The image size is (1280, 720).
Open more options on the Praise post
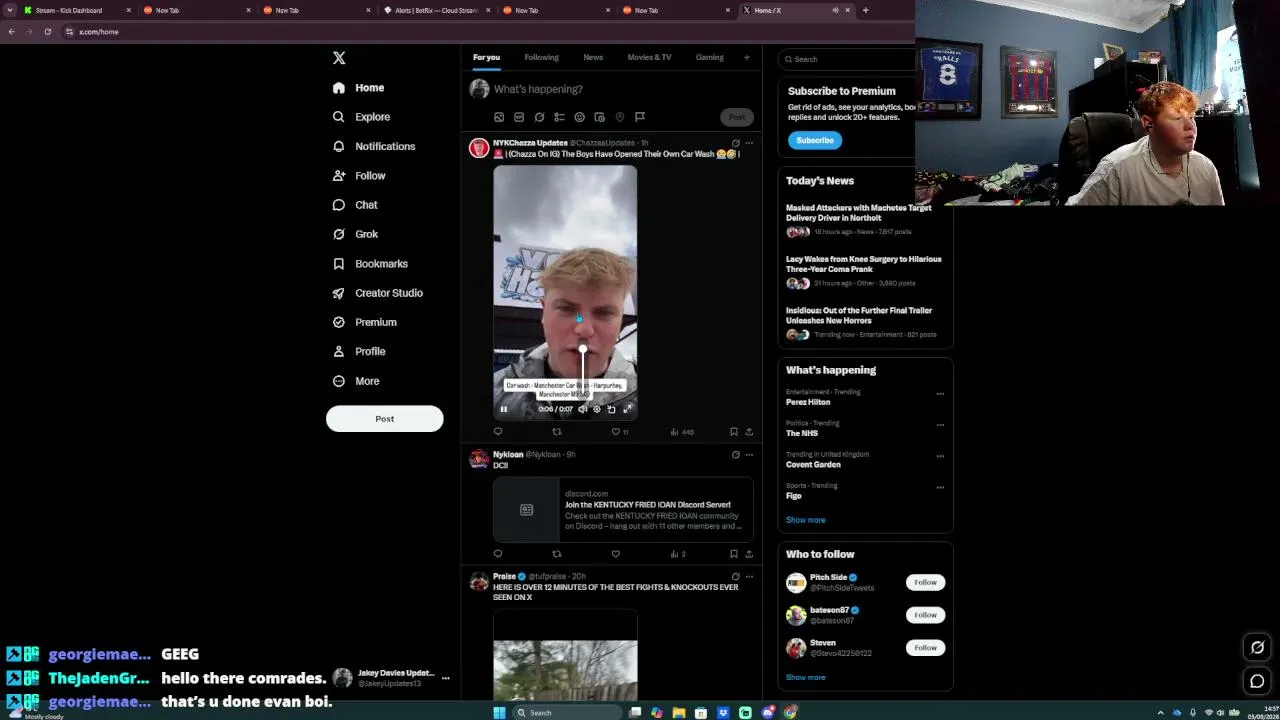coord(749,577)
